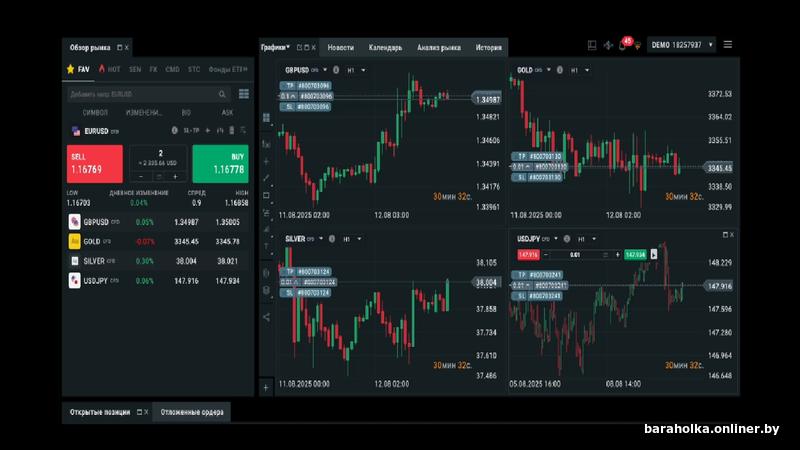Increase EURUSD volume with plus button
The width and height of the screenshot is (800, 450).
click(x=175, y=177)
